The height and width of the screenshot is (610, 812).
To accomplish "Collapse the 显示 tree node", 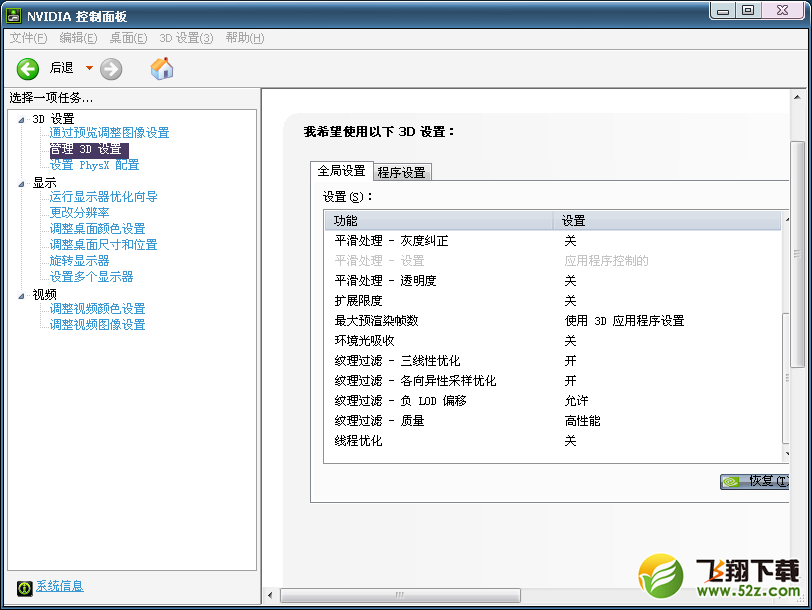I will pos(21,184).
